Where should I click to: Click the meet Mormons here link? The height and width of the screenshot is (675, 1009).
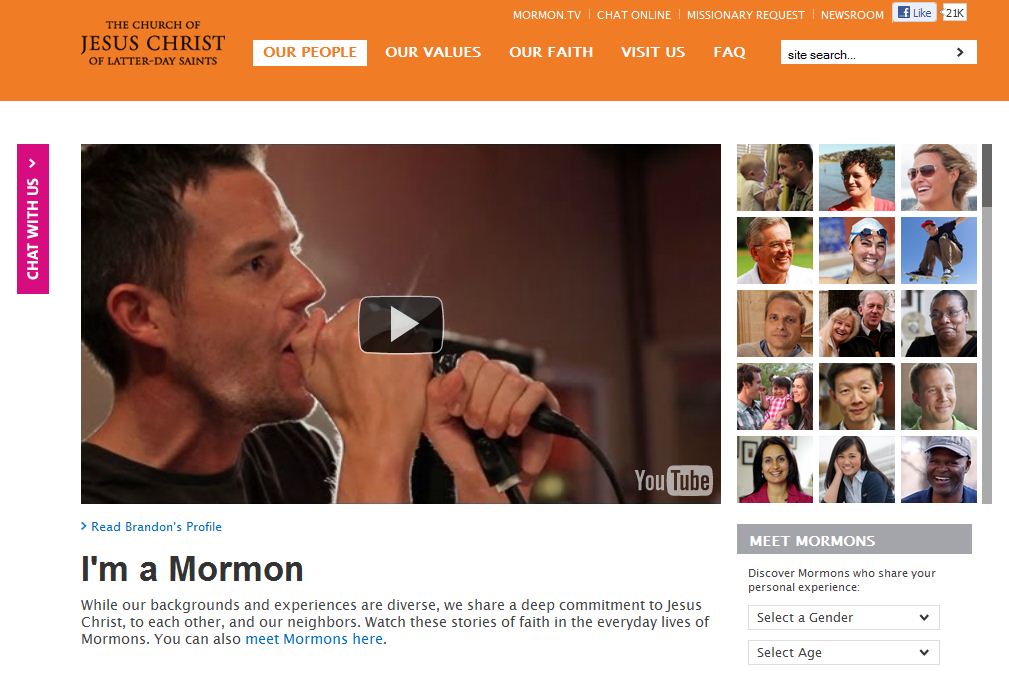[314, 639]
